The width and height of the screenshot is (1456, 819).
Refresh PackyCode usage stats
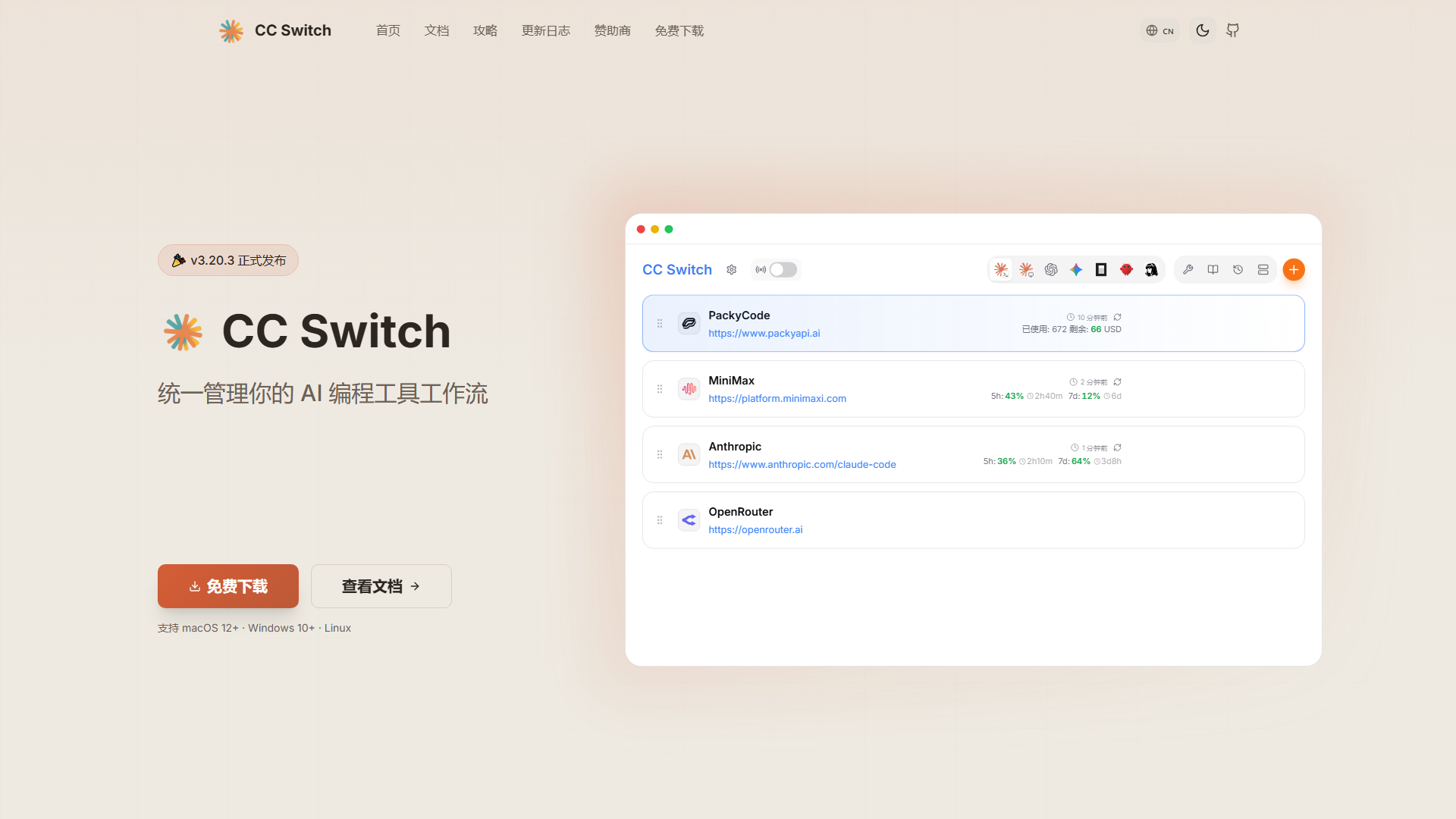point(1118,318)
